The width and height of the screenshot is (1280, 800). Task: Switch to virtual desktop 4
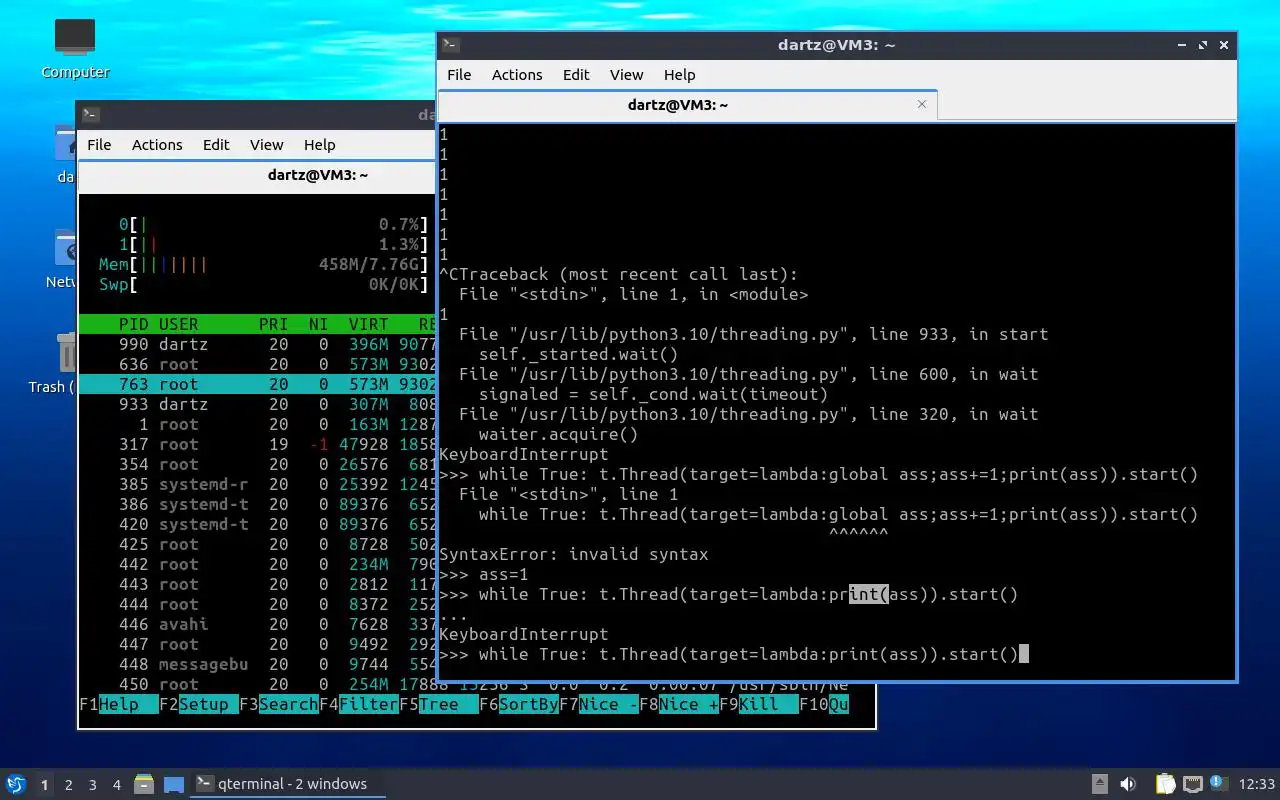pos(117,785)
